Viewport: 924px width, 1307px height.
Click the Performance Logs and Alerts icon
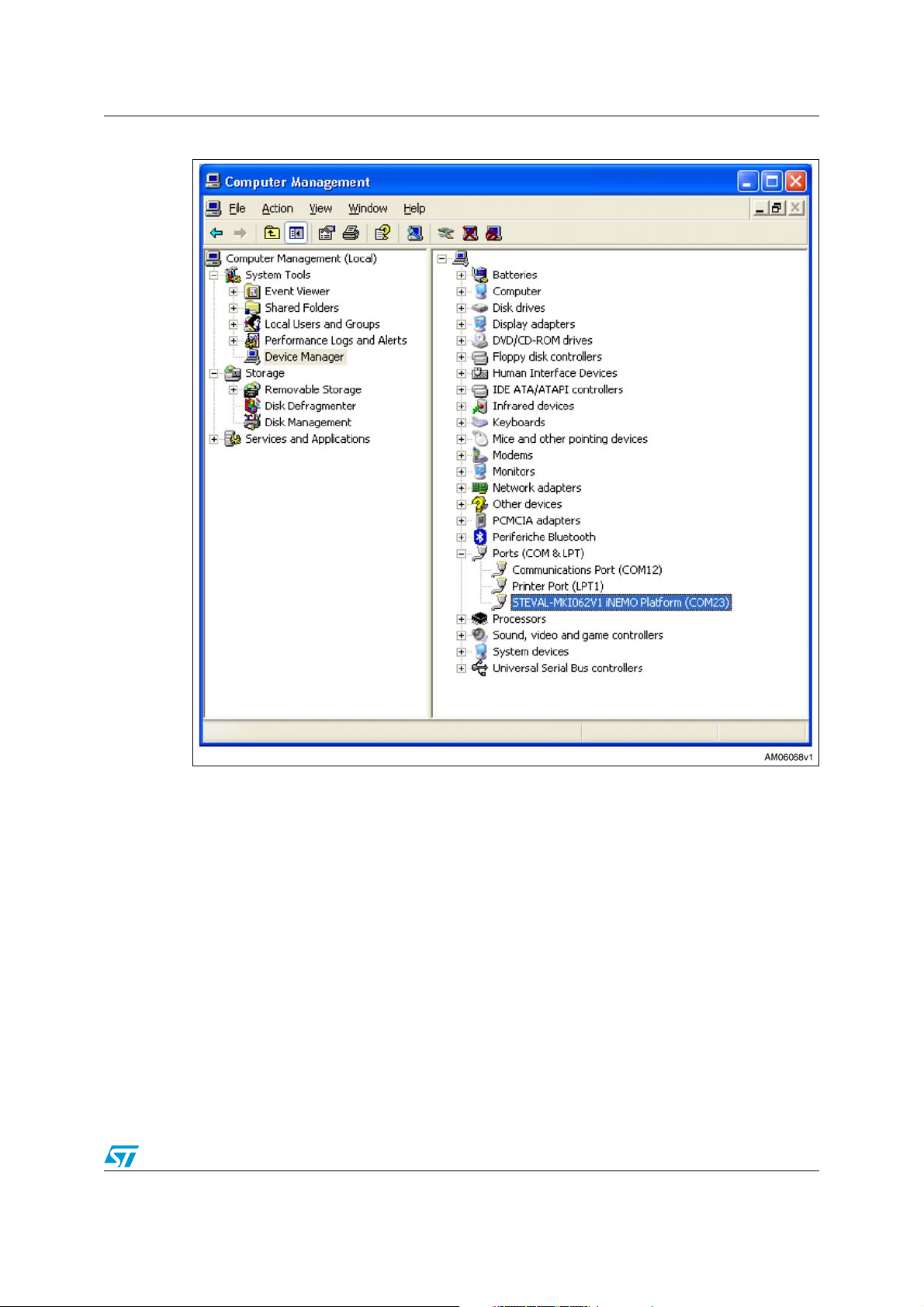(x=252, y=341)
